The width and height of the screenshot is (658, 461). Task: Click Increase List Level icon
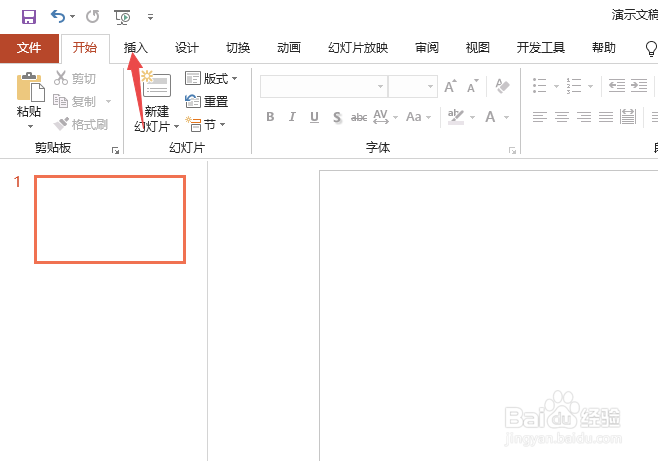pyautogui.click(x=639, y=86)
